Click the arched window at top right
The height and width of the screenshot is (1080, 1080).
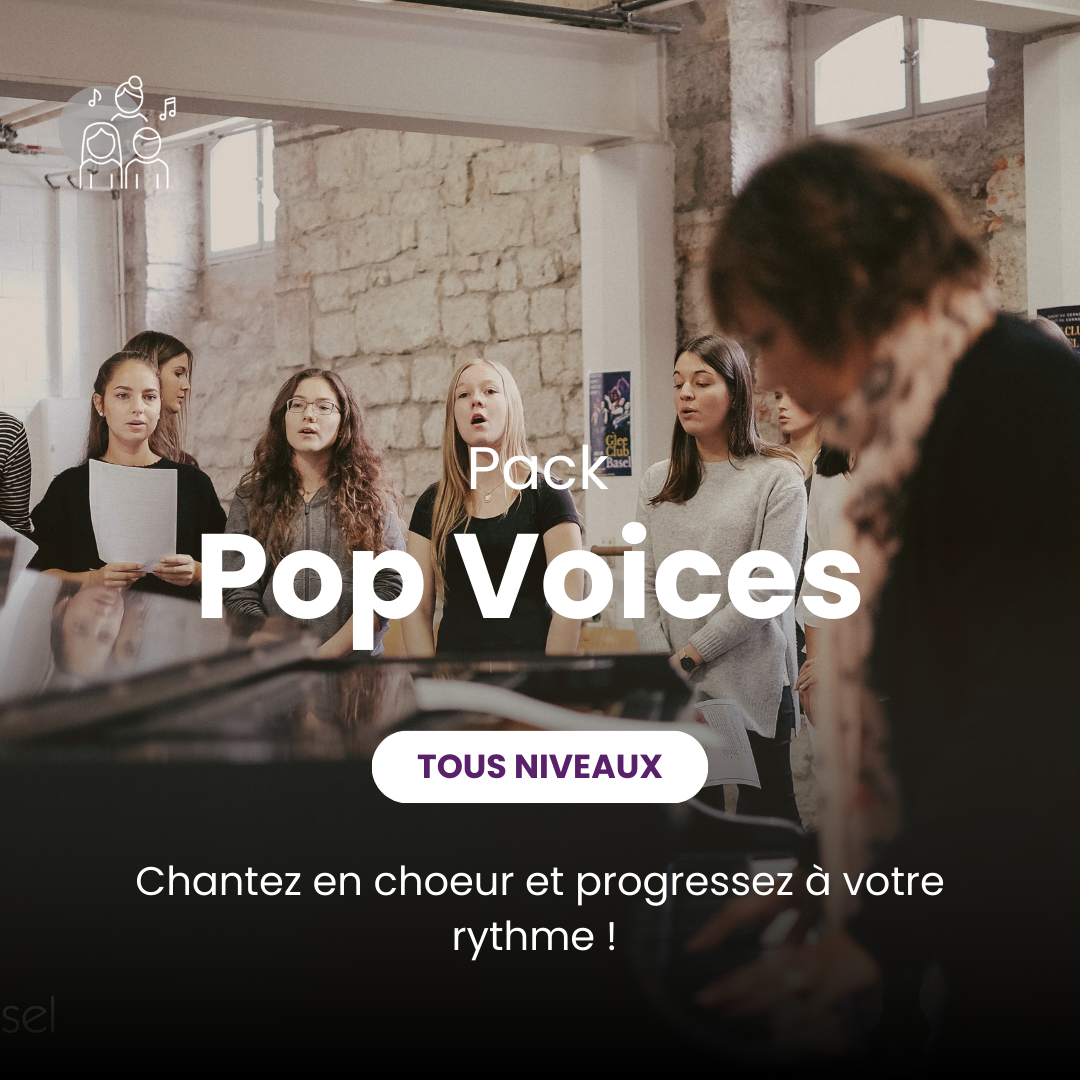pos(902,69)
